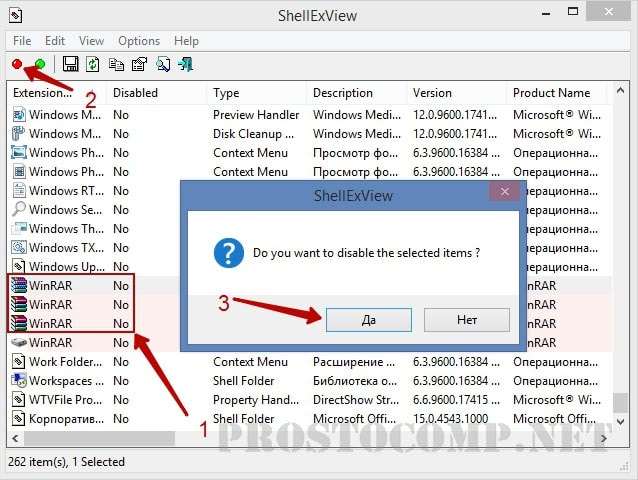Select the Корпоратив... row
Image resolution: width=638 pixels, height=480 pixels.
point(309,419)
